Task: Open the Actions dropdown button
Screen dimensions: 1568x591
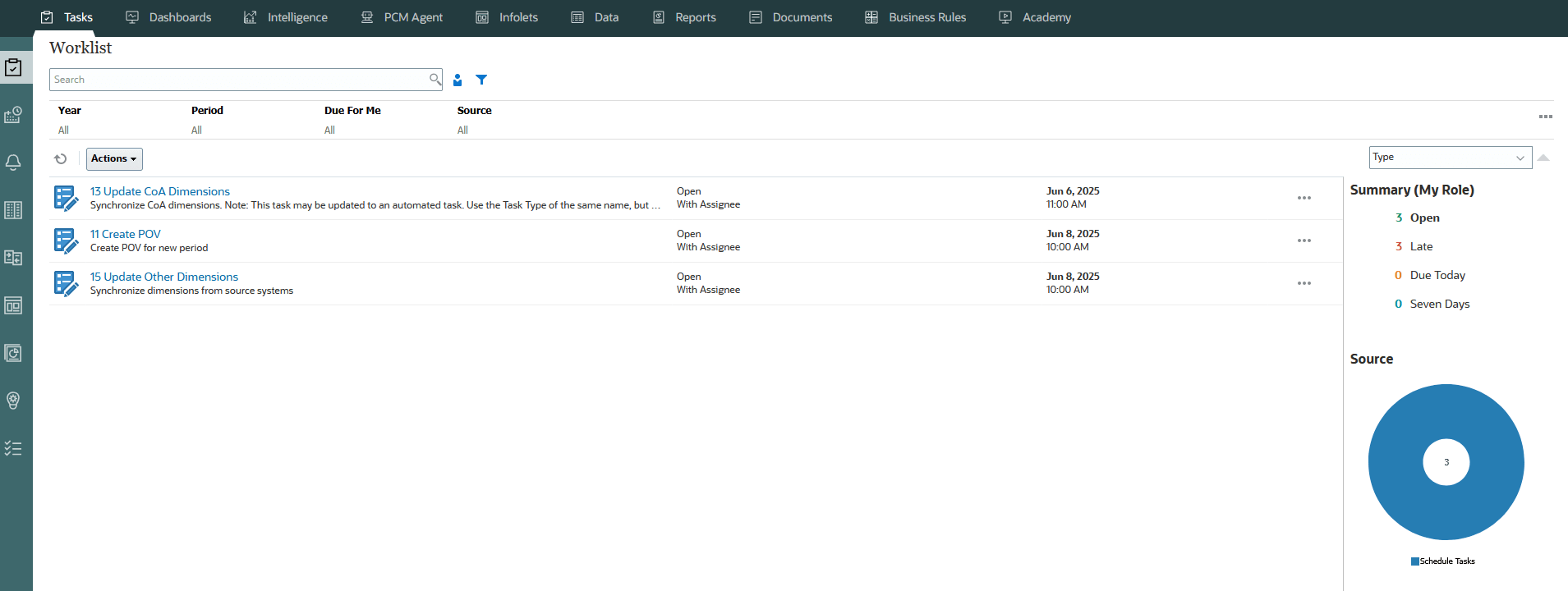Action: (x=114, y=159)
